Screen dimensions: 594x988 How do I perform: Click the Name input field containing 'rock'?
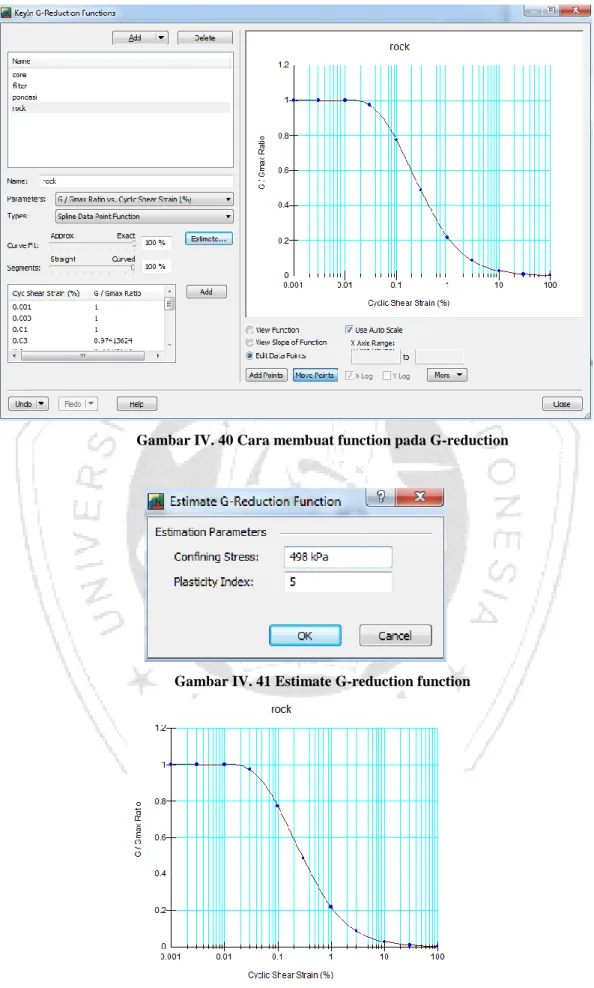(x=136, y=181)
